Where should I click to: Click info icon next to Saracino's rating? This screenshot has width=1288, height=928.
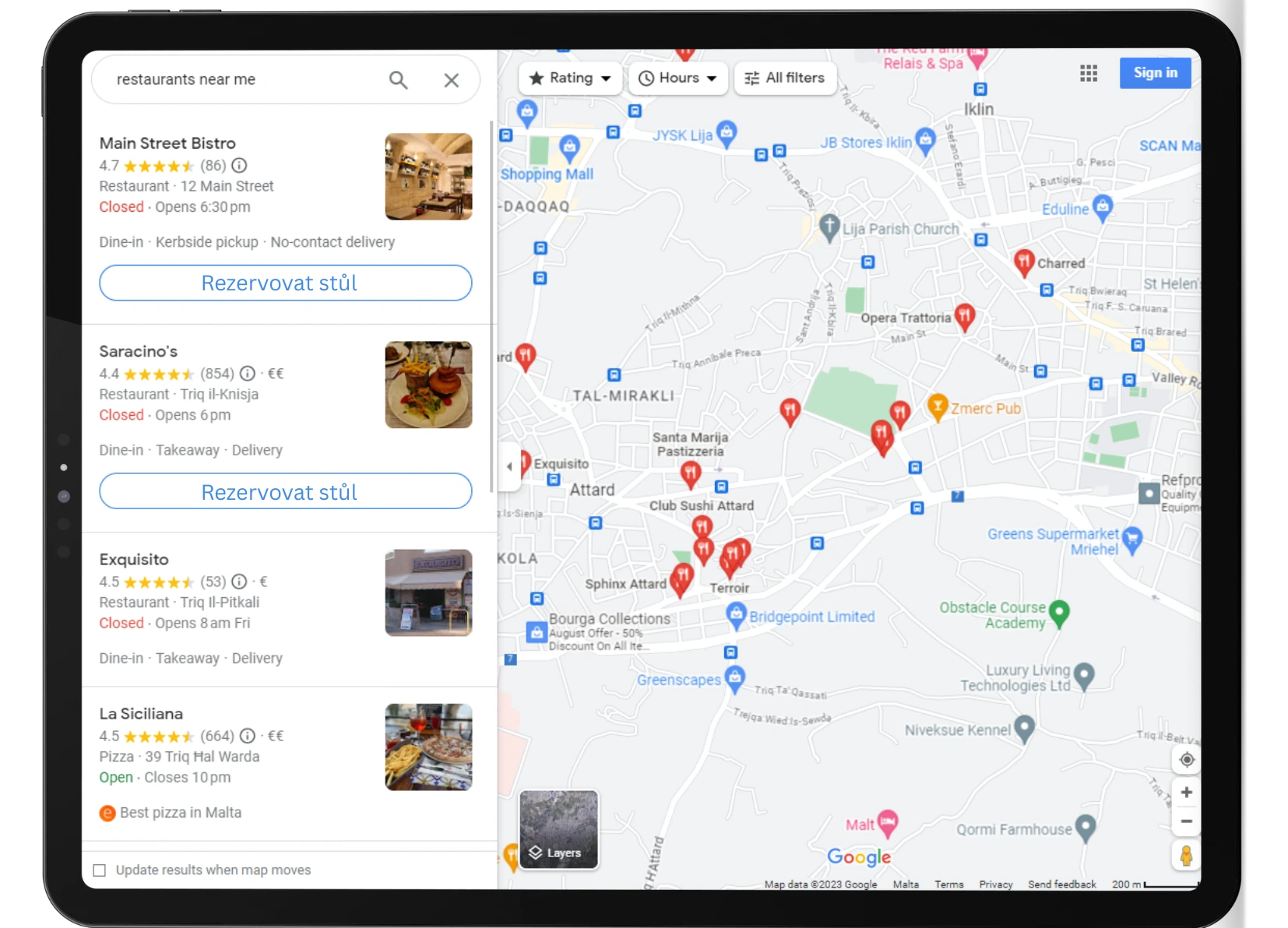click(x=248, y=374)
